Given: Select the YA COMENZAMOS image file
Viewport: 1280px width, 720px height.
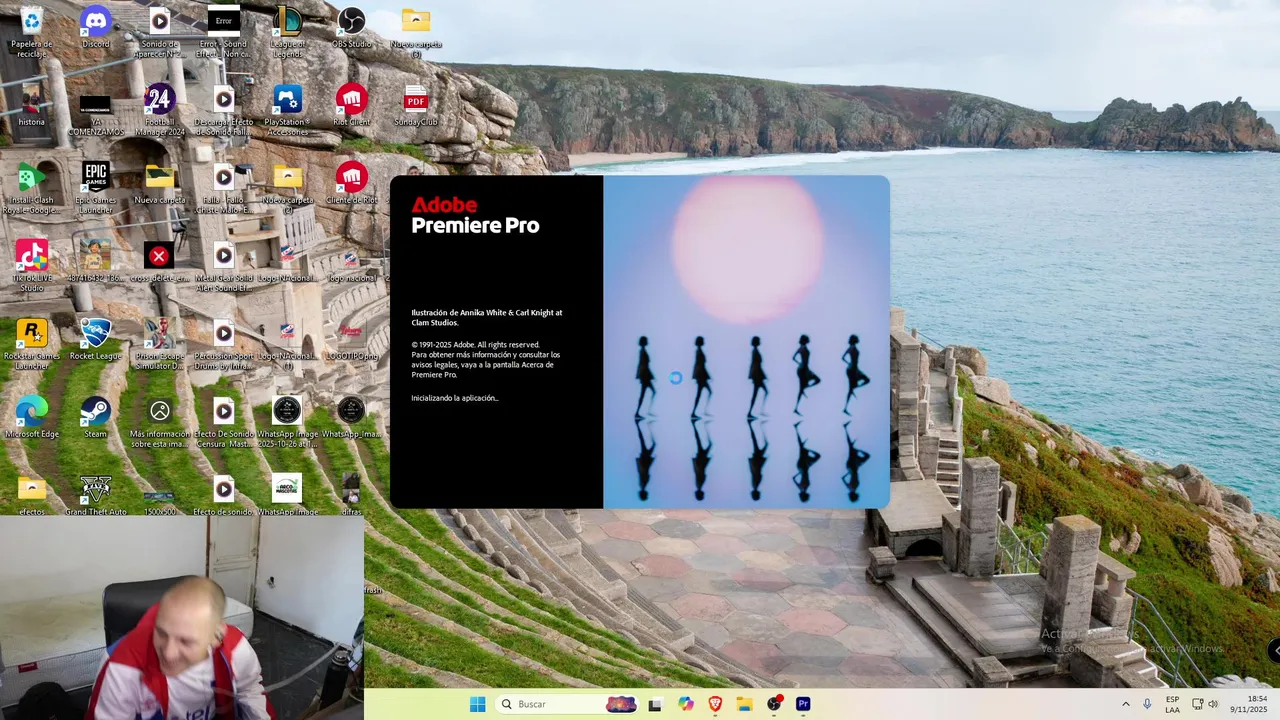Looking at the screenshot, I should [95, 110].
